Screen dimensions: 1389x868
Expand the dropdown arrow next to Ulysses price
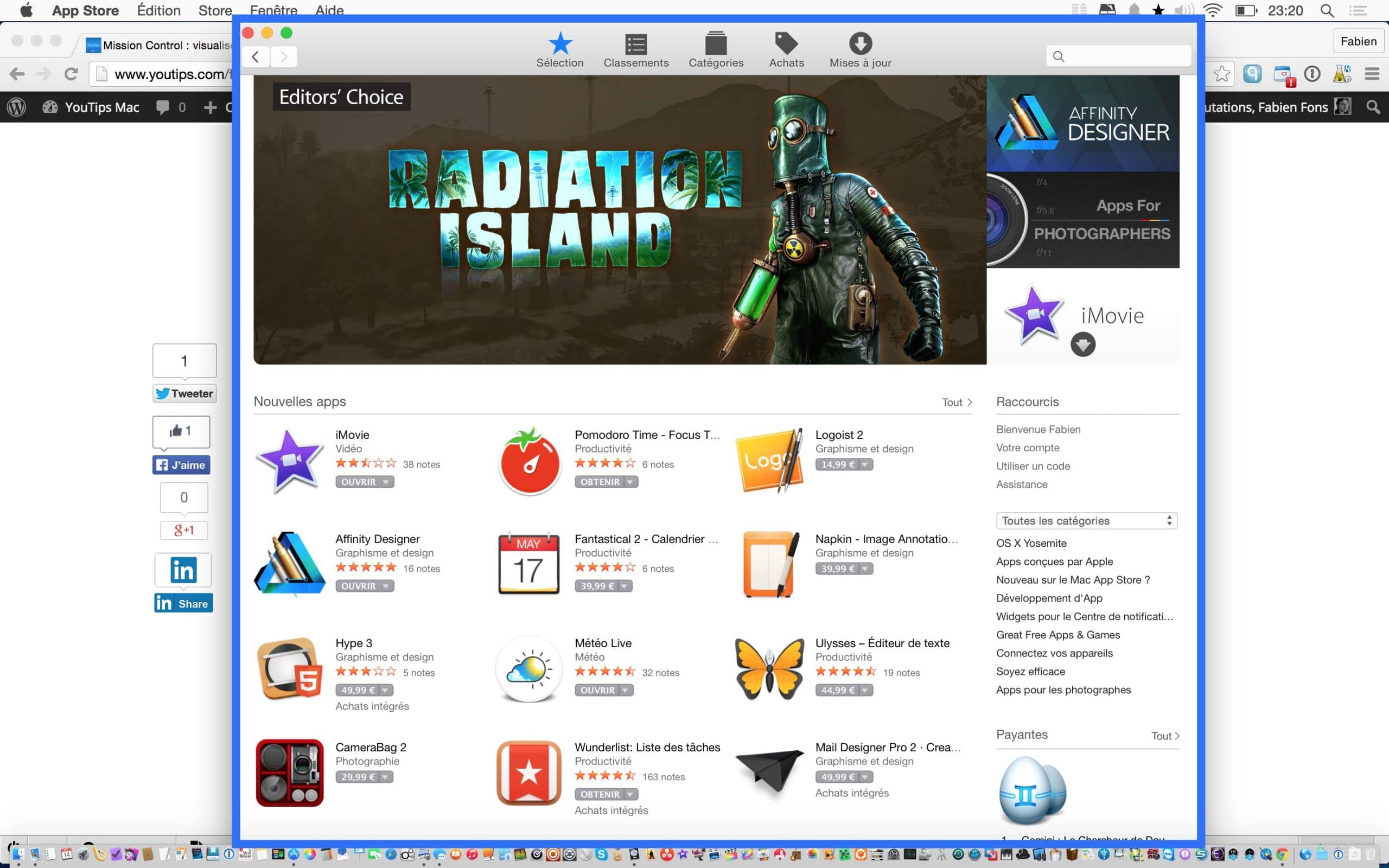click(865, 690)
